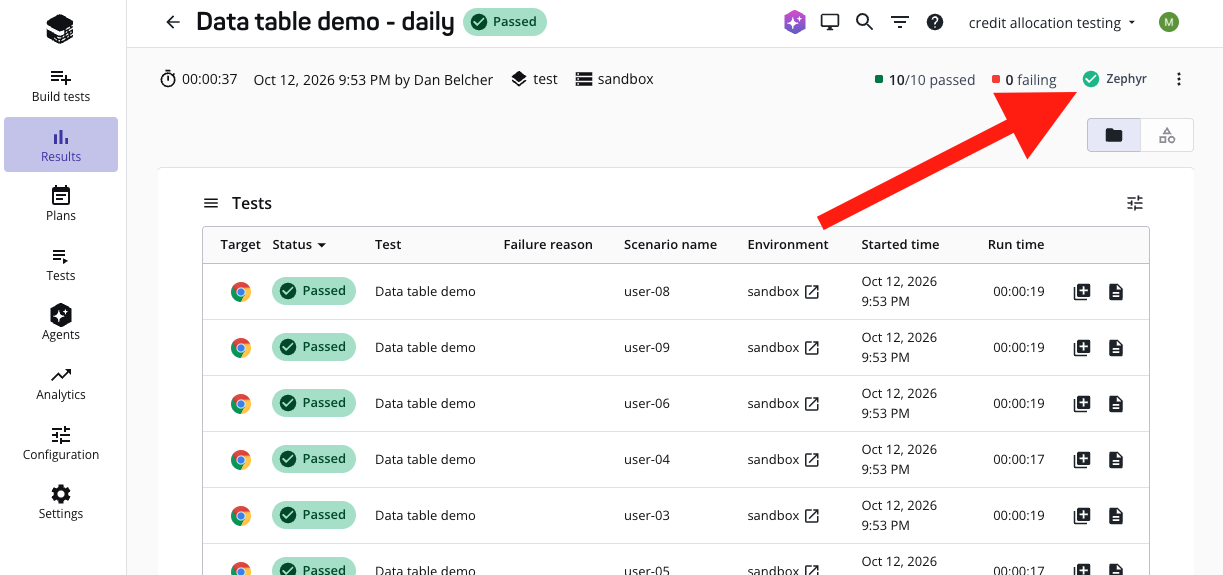
Task: Open document icon for user-03 row
Action: point(1116,516)
